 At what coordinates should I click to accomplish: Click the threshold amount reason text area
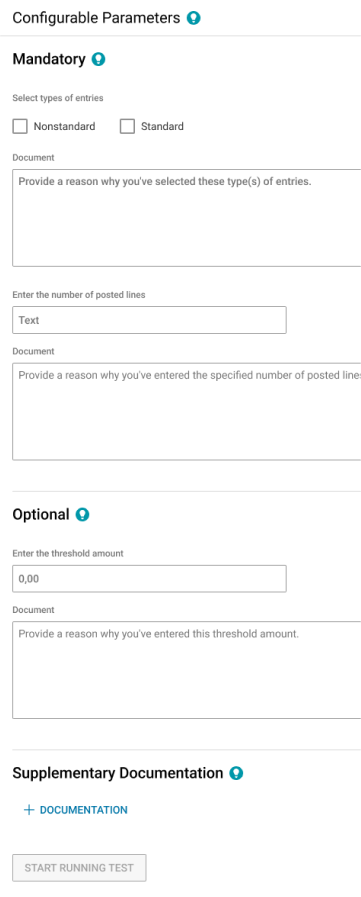pyautogui.click(x=187, y=670)
